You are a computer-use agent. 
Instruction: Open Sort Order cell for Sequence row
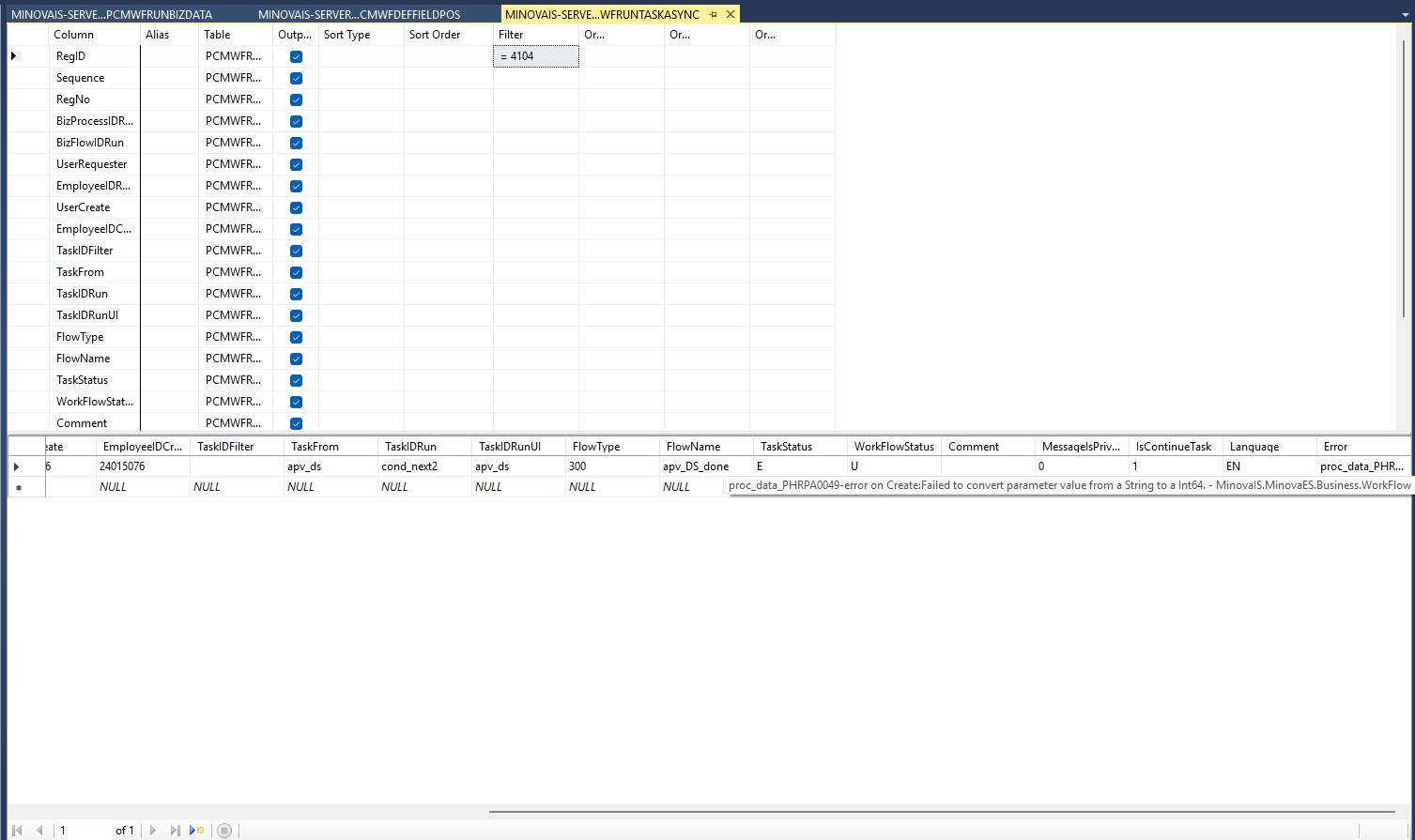click(x=448, y=78)
